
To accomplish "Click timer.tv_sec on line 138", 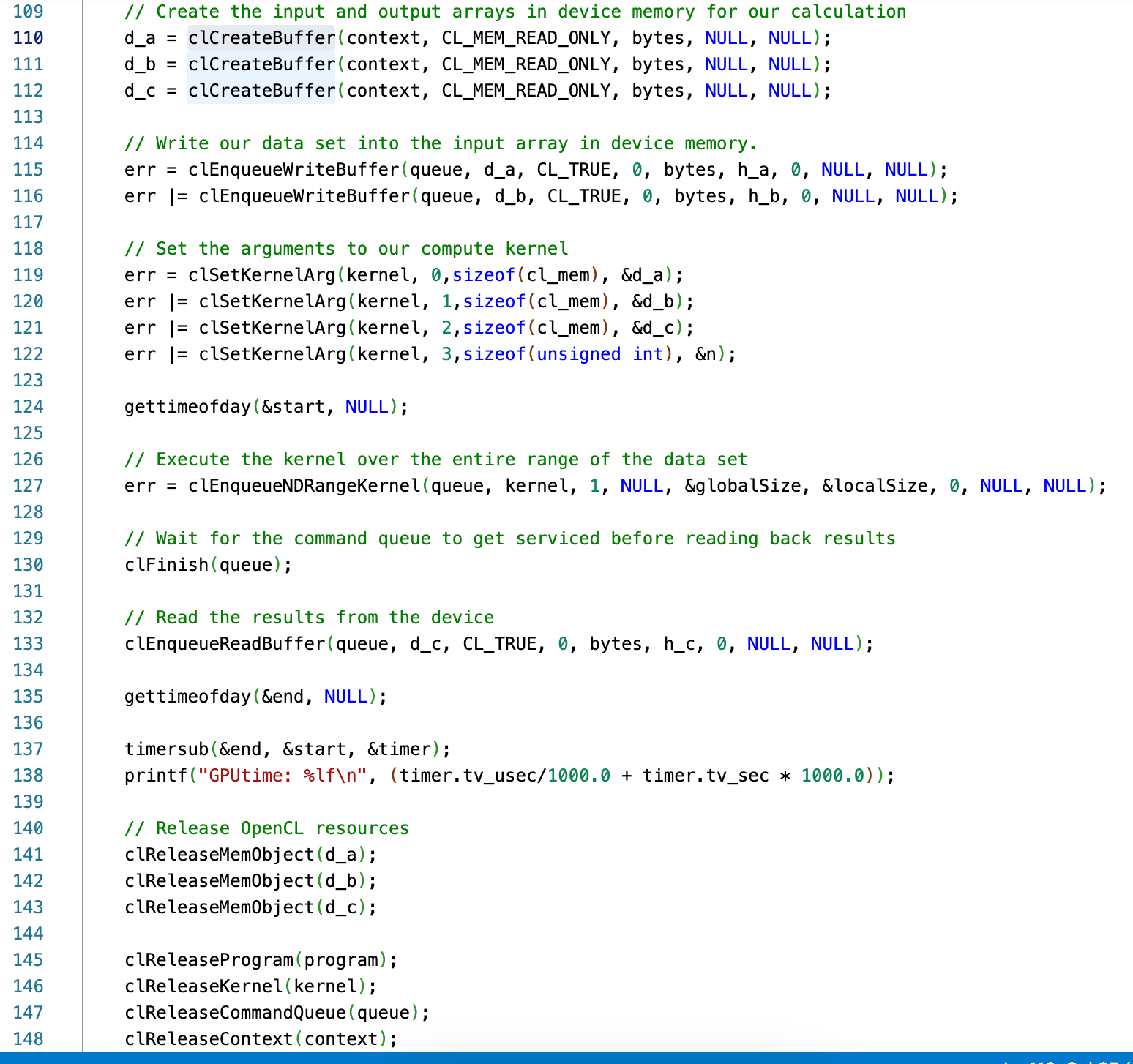I will [706, 776].
